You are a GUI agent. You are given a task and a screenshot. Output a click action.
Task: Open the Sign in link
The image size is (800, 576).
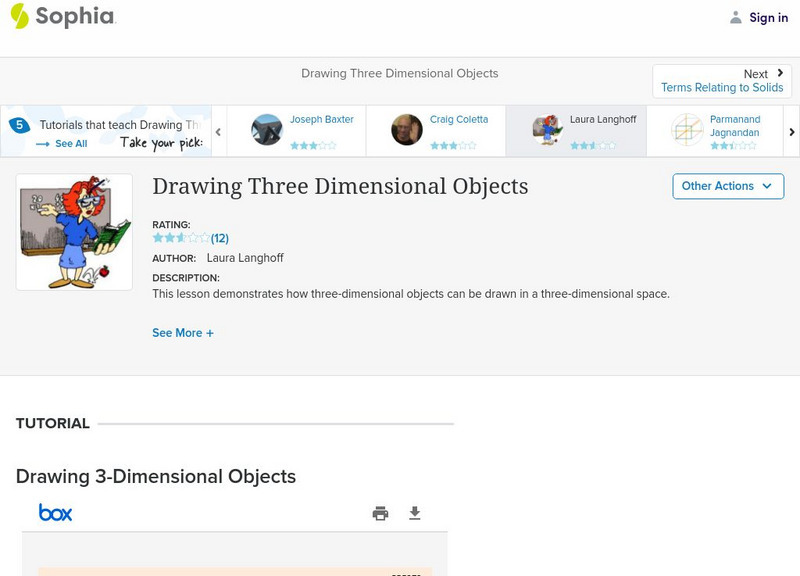pyautogui.click(x=768, y=17)
